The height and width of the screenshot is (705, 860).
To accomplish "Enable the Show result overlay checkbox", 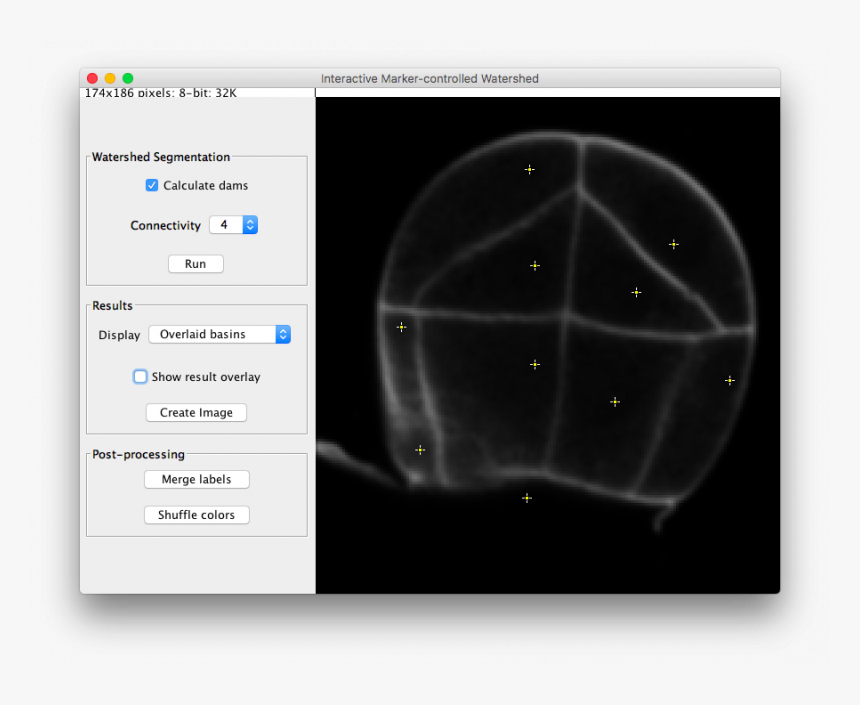I will point(141,377).
